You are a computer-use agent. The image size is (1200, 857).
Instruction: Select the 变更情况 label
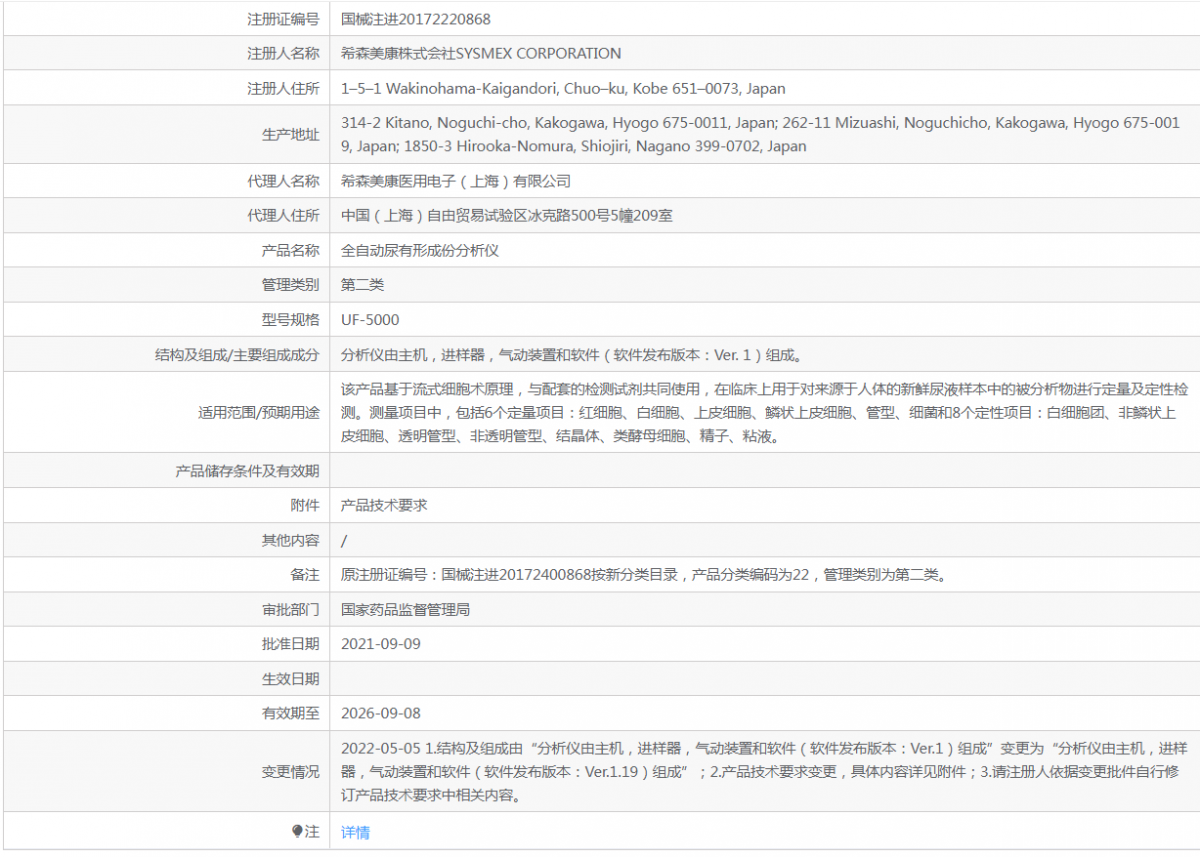[290, 772]
